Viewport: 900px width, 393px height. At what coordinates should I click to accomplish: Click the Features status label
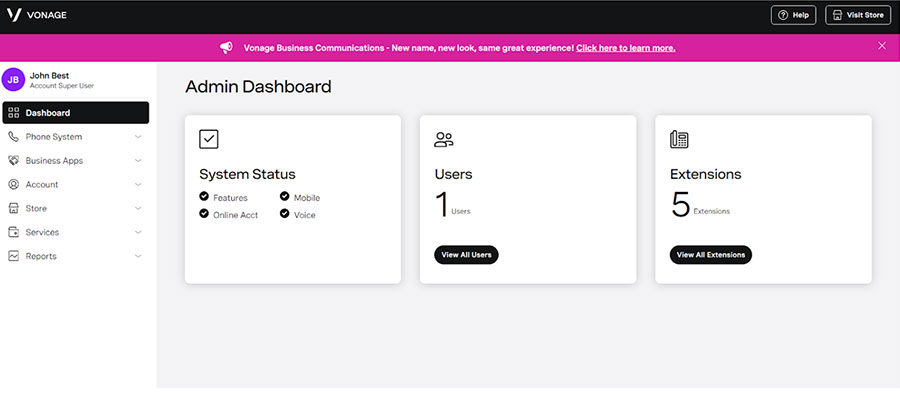pyautogui.click(x=230, y=198)
